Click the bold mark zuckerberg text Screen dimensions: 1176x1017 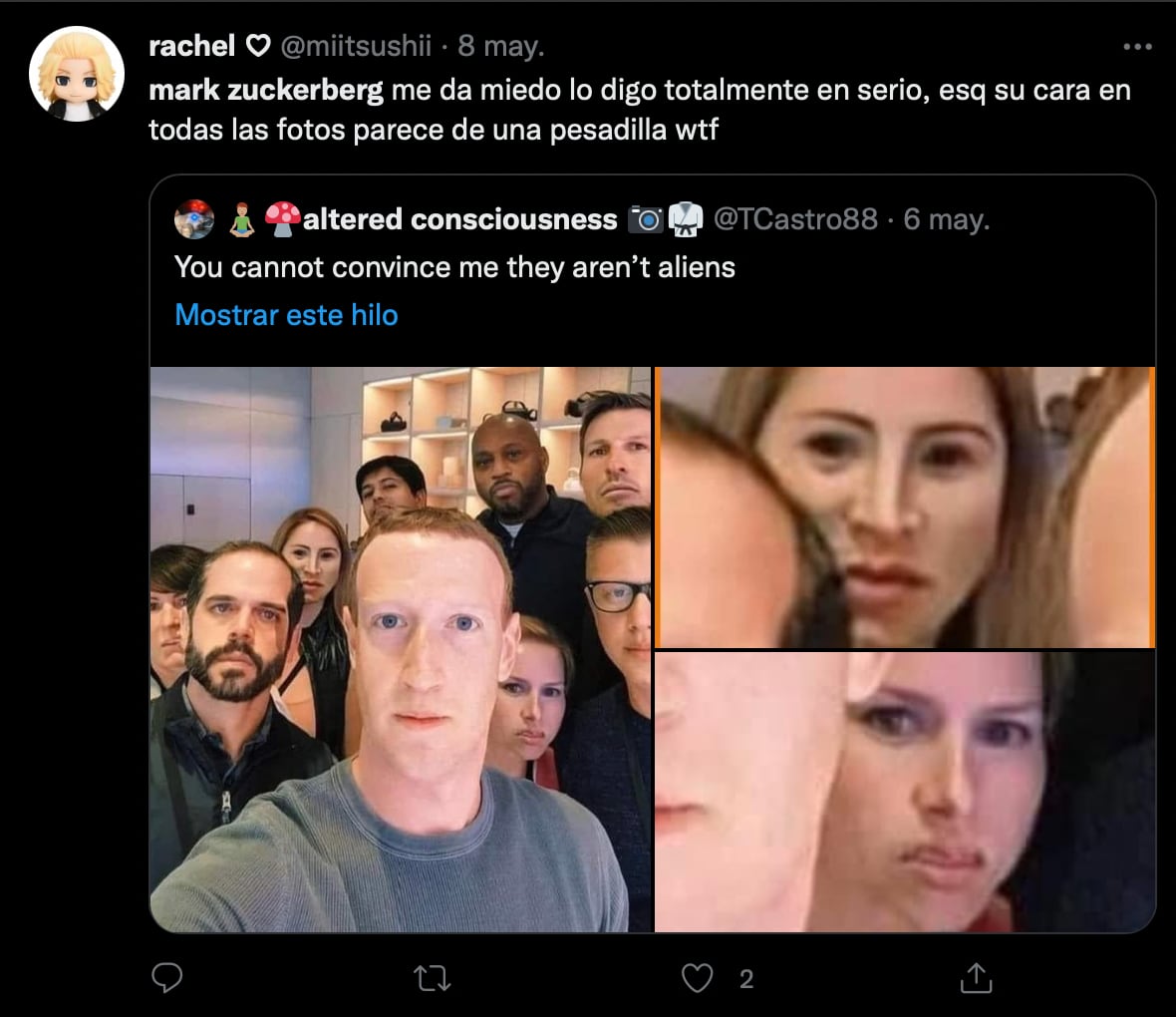pyautogui.click(x=265, y=91)
